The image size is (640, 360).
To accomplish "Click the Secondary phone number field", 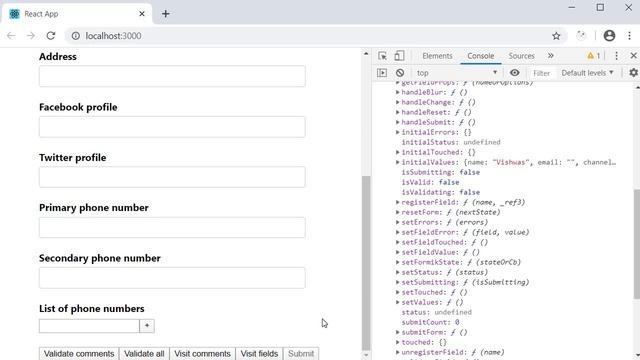I will point(172,278).
